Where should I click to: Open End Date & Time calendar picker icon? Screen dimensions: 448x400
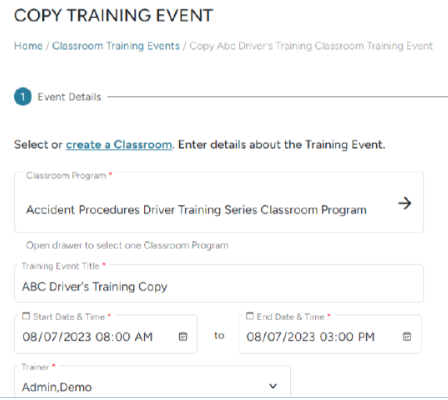tap(407, 336)
